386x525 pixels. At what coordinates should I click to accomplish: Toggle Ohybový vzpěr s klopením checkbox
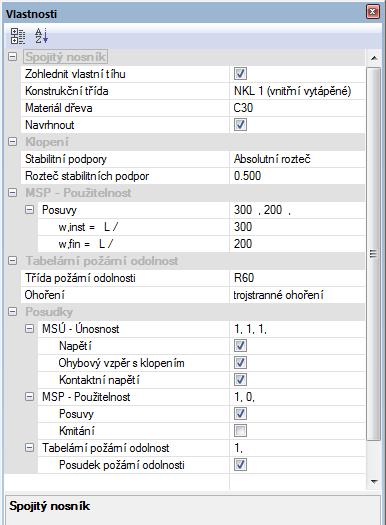[x=240, y=363]
